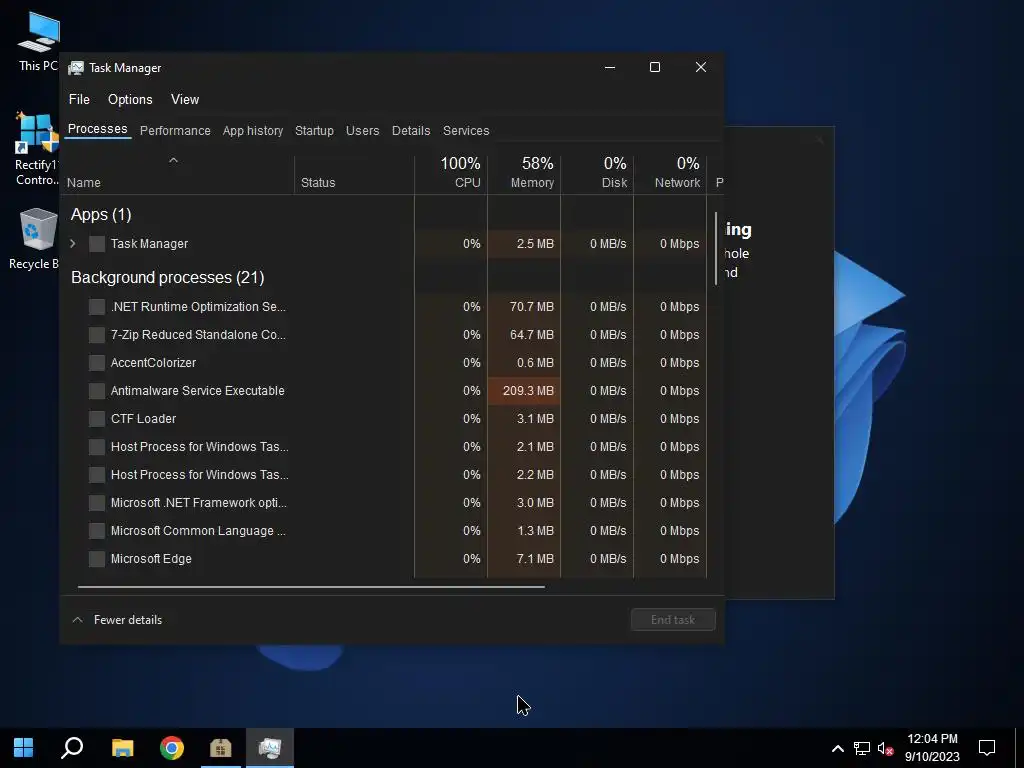
Task: Switch to the App history tab
Action: click(x=253, y=131)
